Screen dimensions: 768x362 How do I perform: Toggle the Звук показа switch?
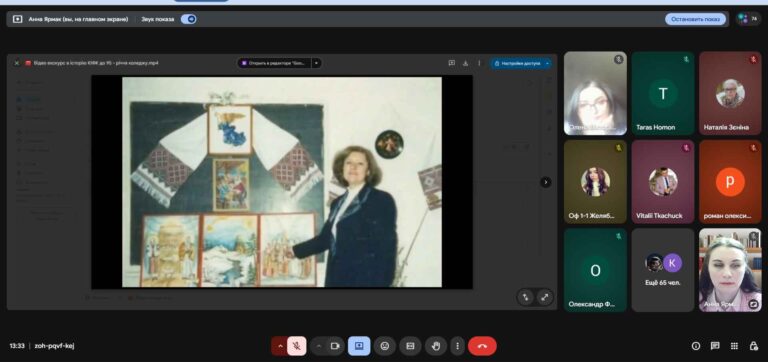(189, 19)
